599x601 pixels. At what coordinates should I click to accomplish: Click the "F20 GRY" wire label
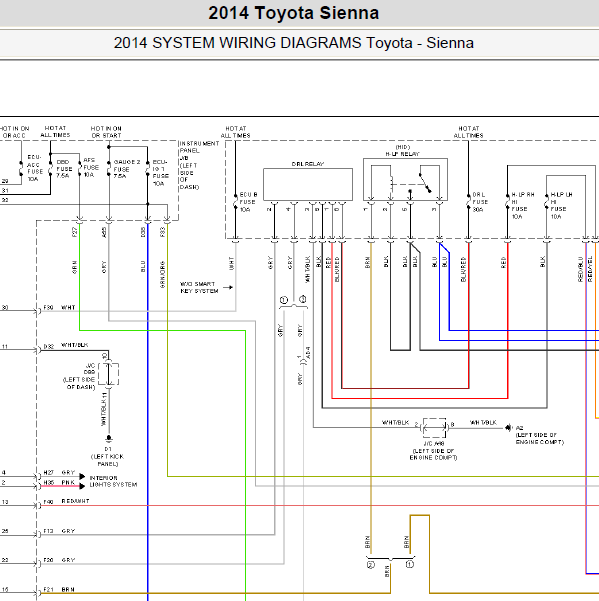59,560
